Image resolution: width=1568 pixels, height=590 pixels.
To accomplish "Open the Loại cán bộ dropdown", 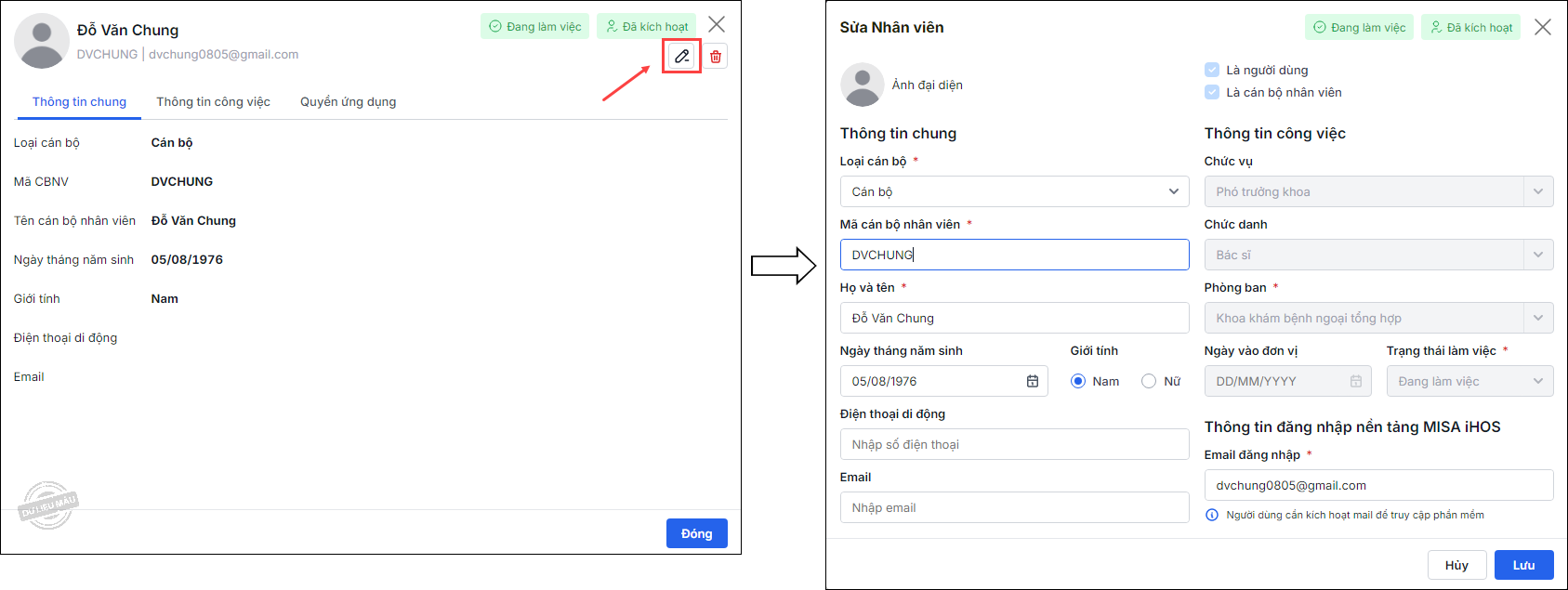I will pyautogui.click(x=1015, y=191).
